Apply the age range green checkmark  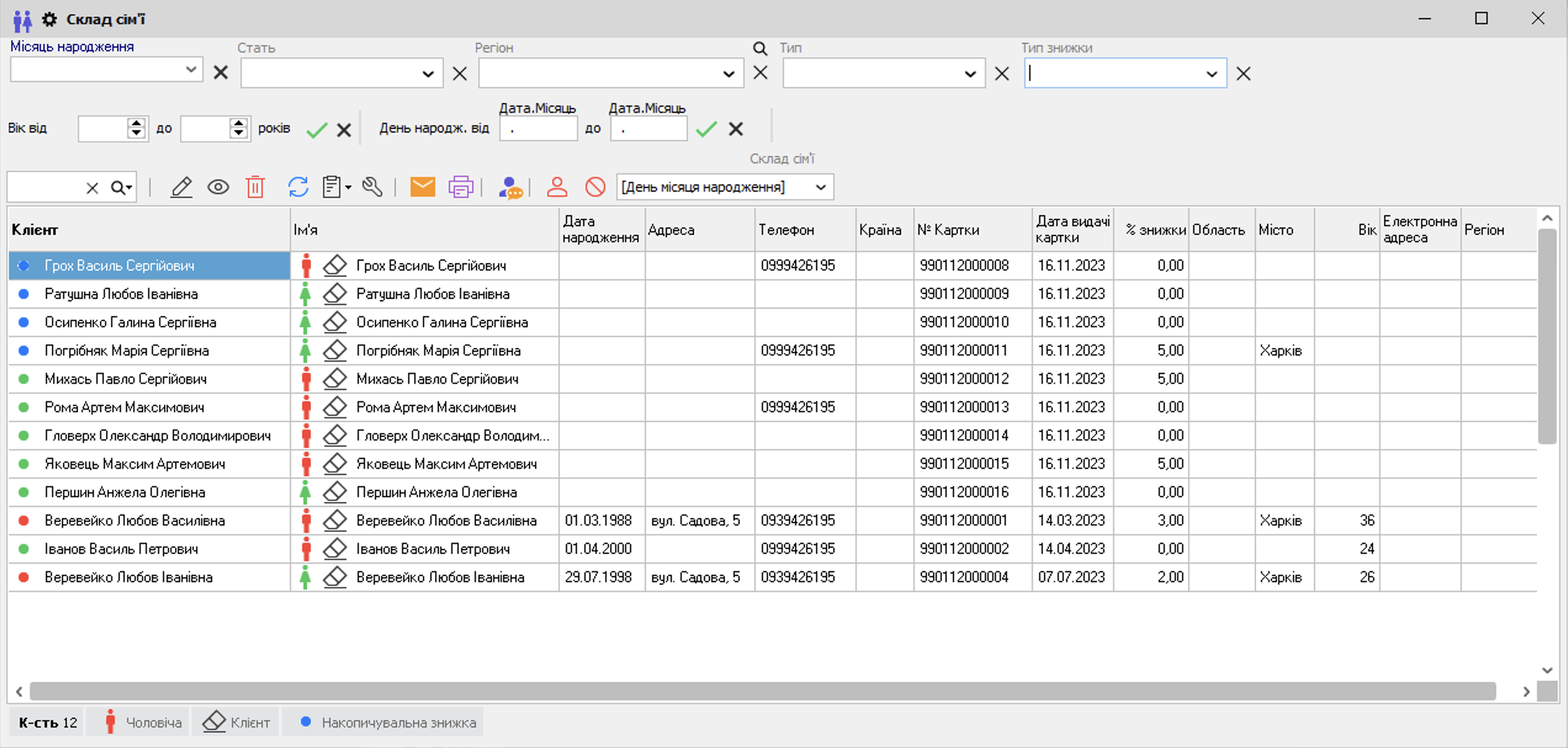coord(317,129)
